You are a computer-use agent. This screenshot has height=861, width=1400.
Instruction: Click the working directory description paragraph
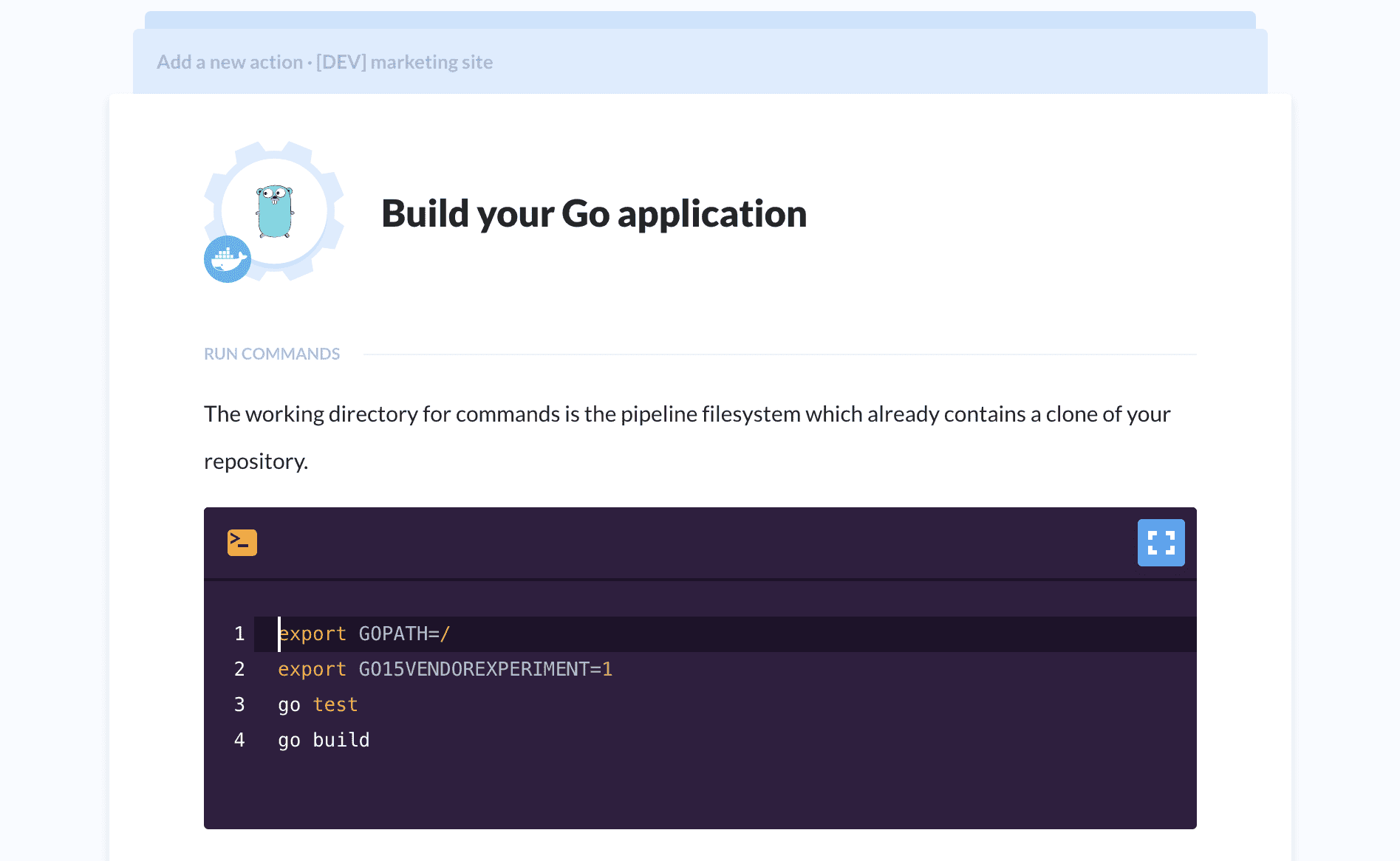coord(687,438)
